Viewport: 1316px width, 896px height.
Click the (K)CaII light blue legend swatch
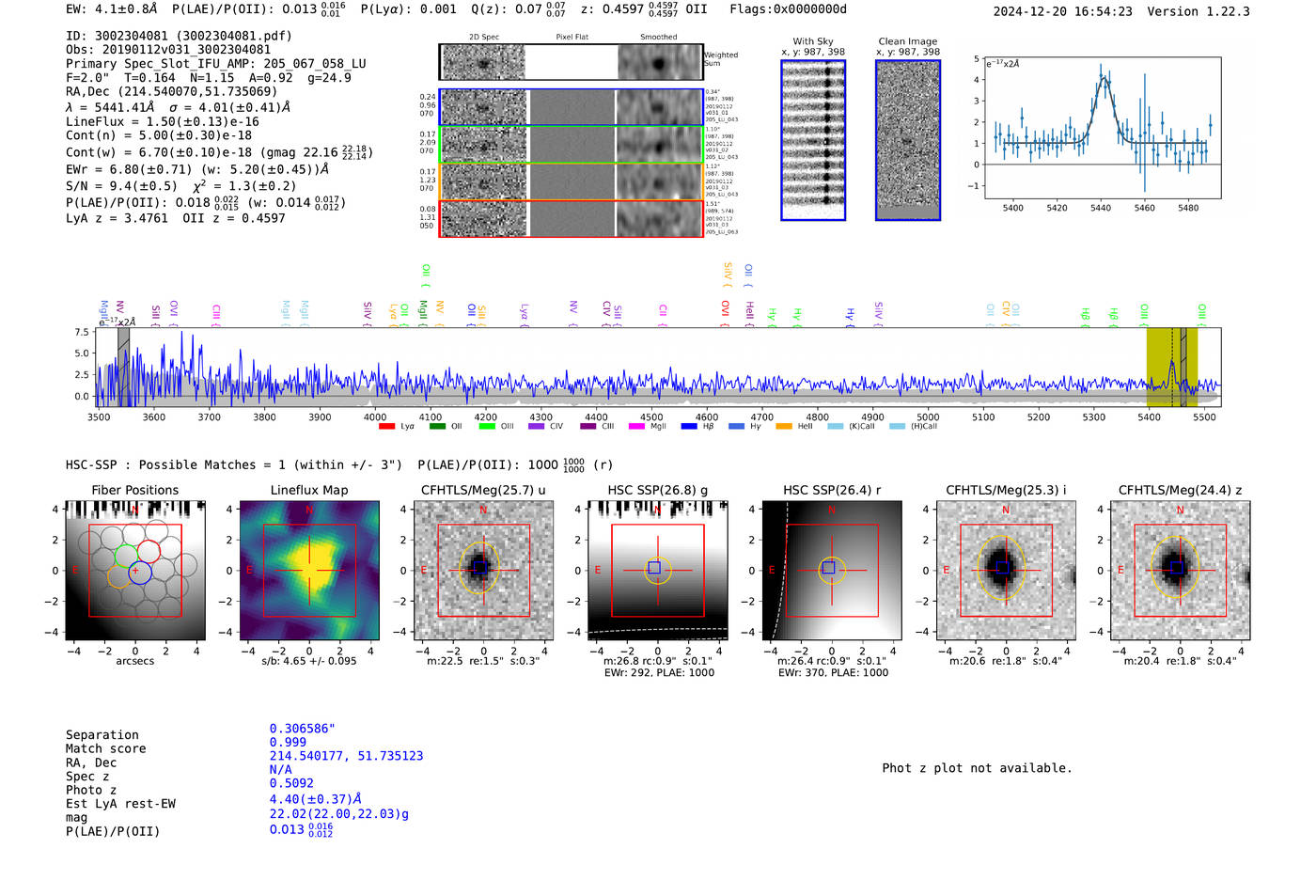835,427
